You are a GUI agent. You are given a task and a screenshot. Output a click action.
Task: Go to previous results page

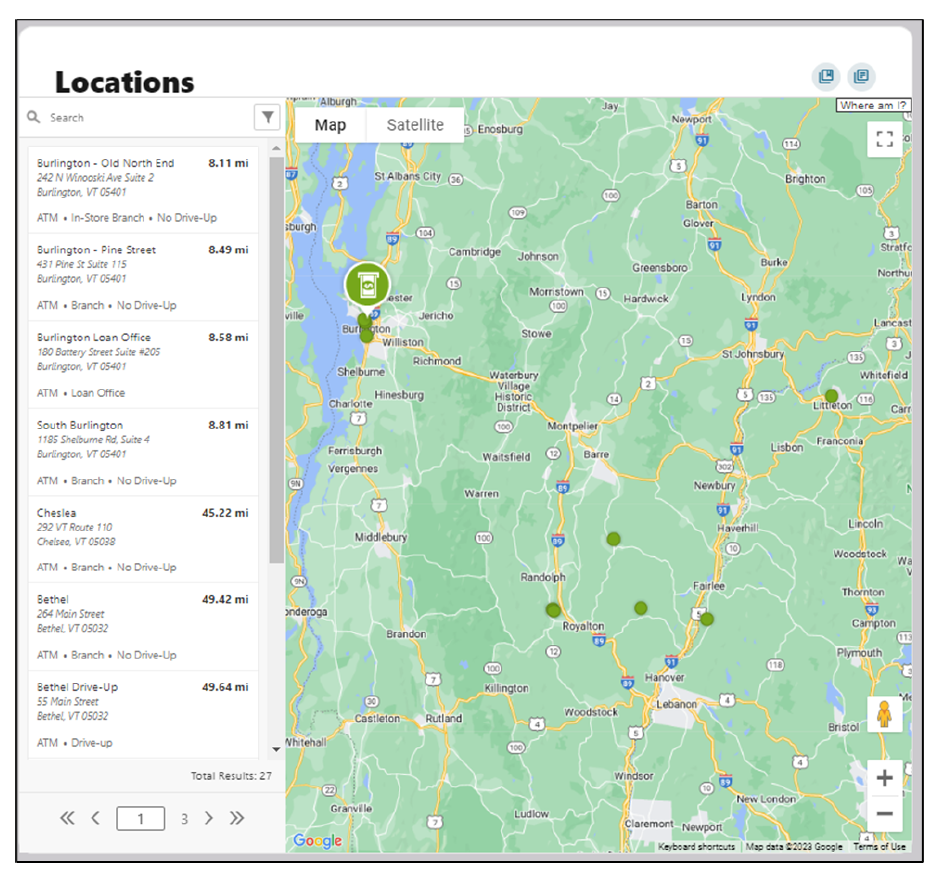95,818
